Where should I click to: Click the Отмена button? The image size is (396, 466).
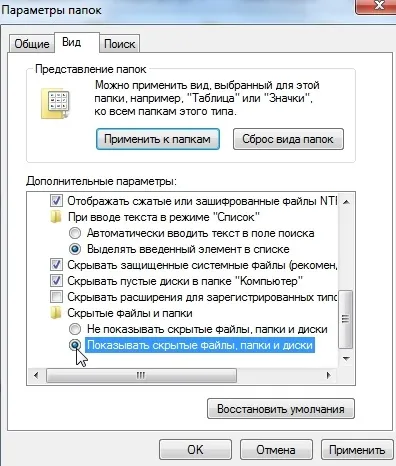[x=276, y=450]
